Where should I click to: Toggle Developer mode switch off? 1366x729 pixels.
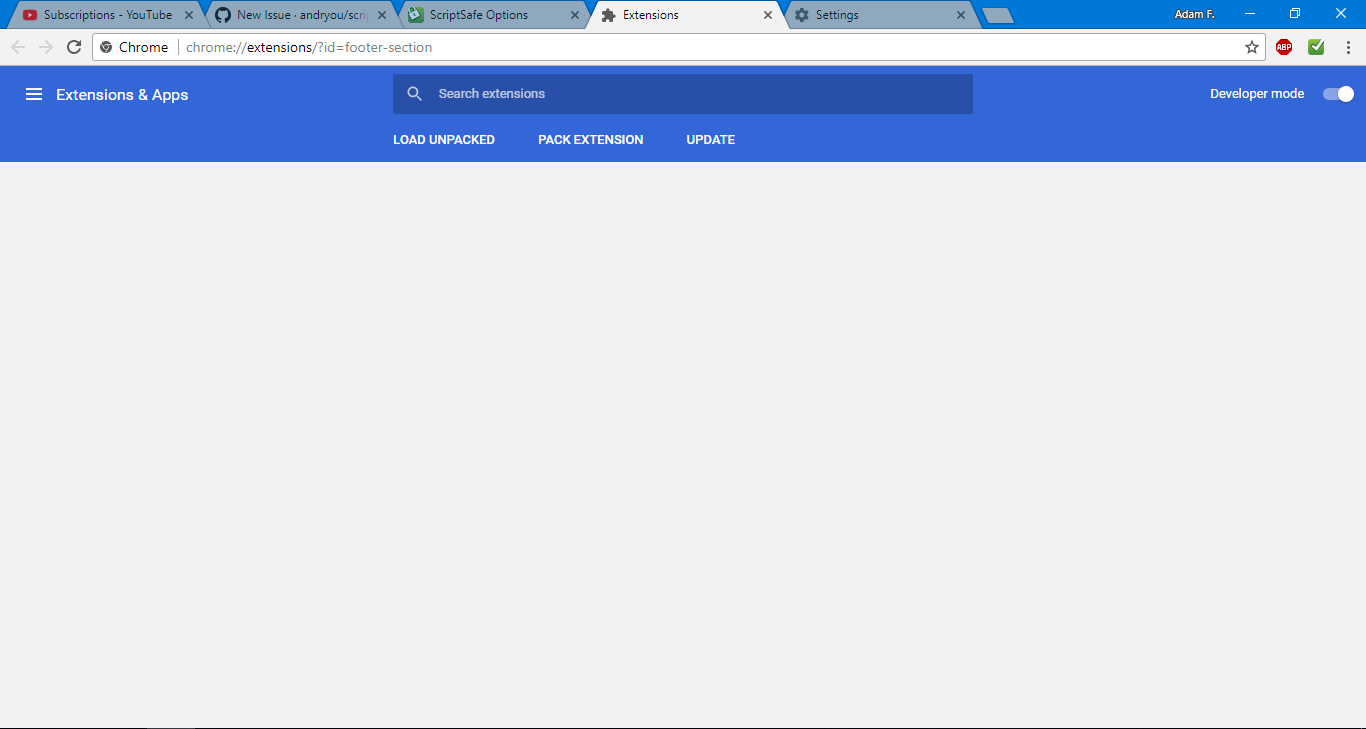click(x=1338, y=94)
